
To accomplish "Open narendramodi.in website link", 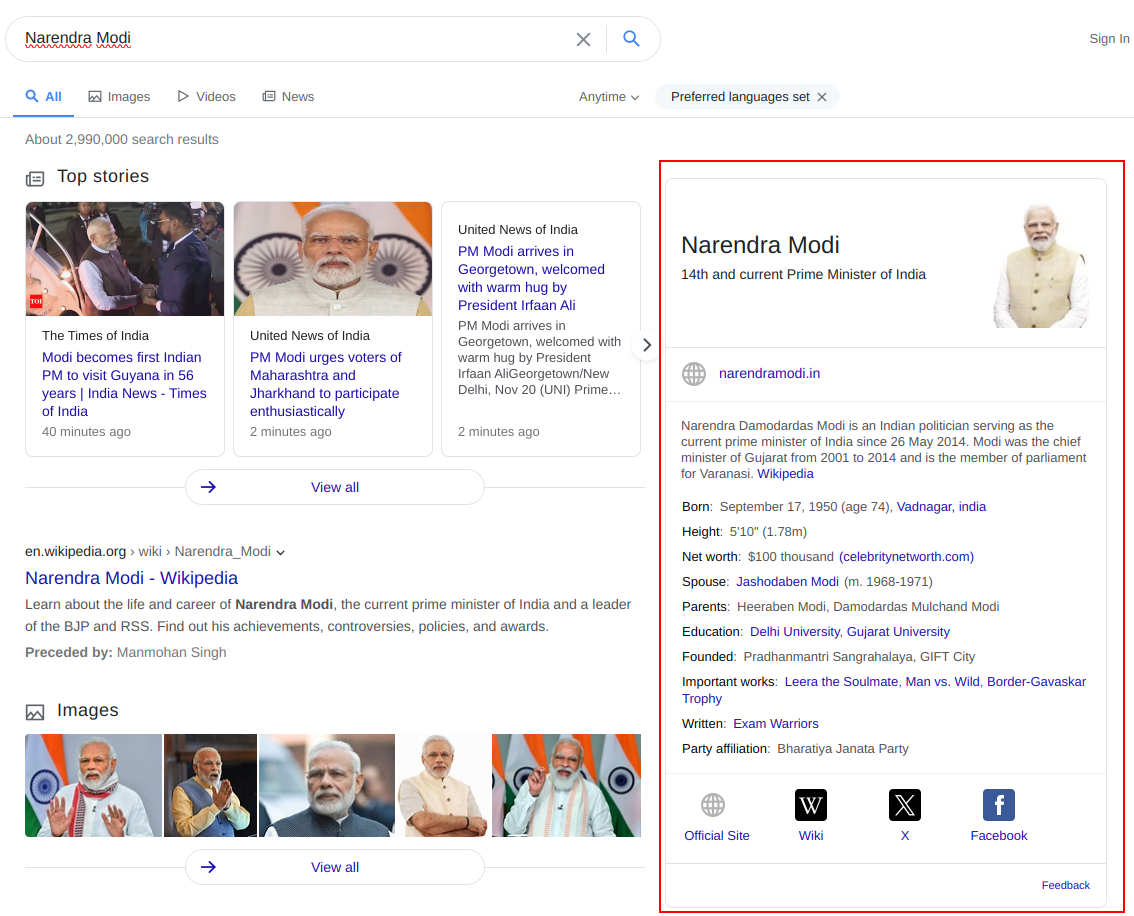I will tap(770, 373).
